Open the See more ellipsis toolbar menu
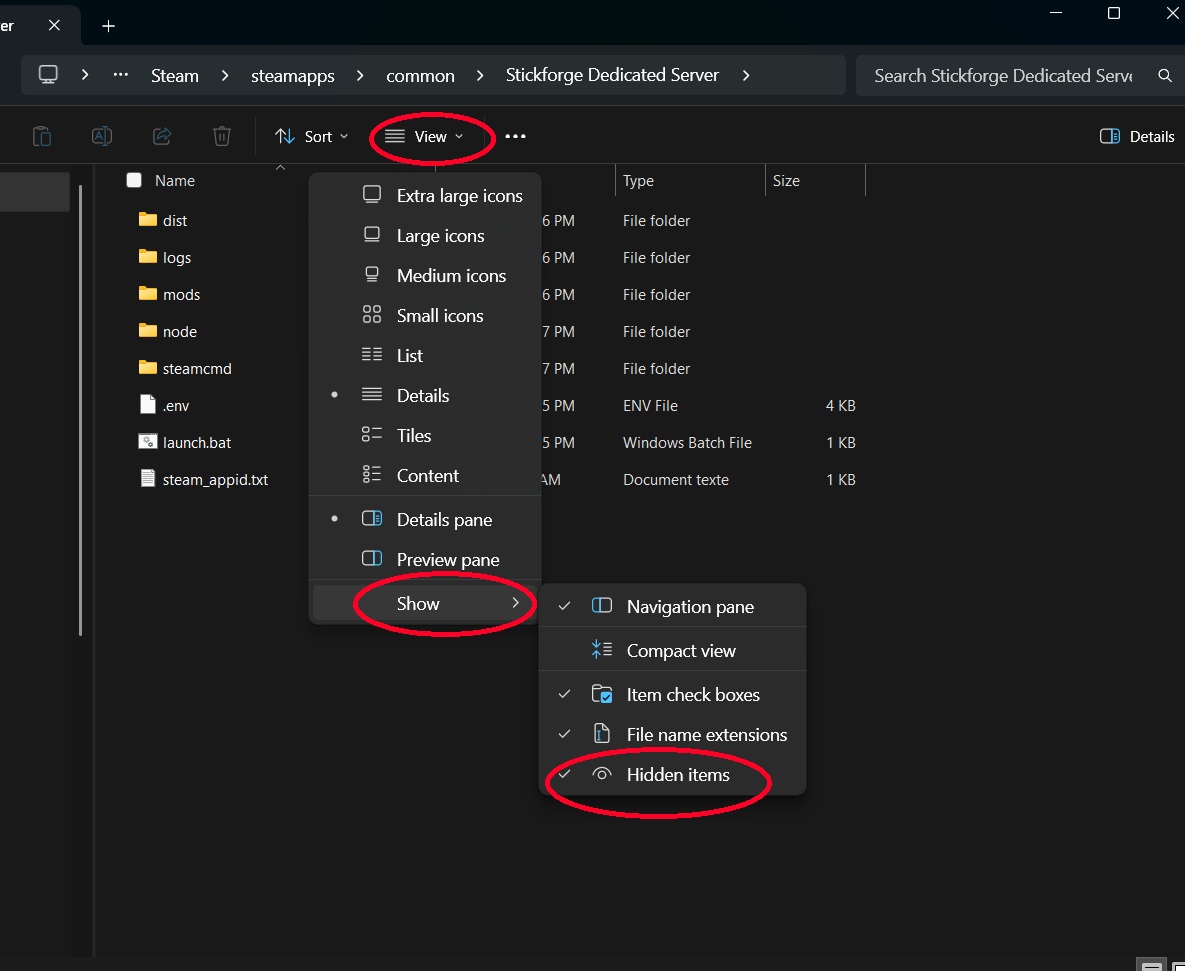 click(x=515, y=136)
